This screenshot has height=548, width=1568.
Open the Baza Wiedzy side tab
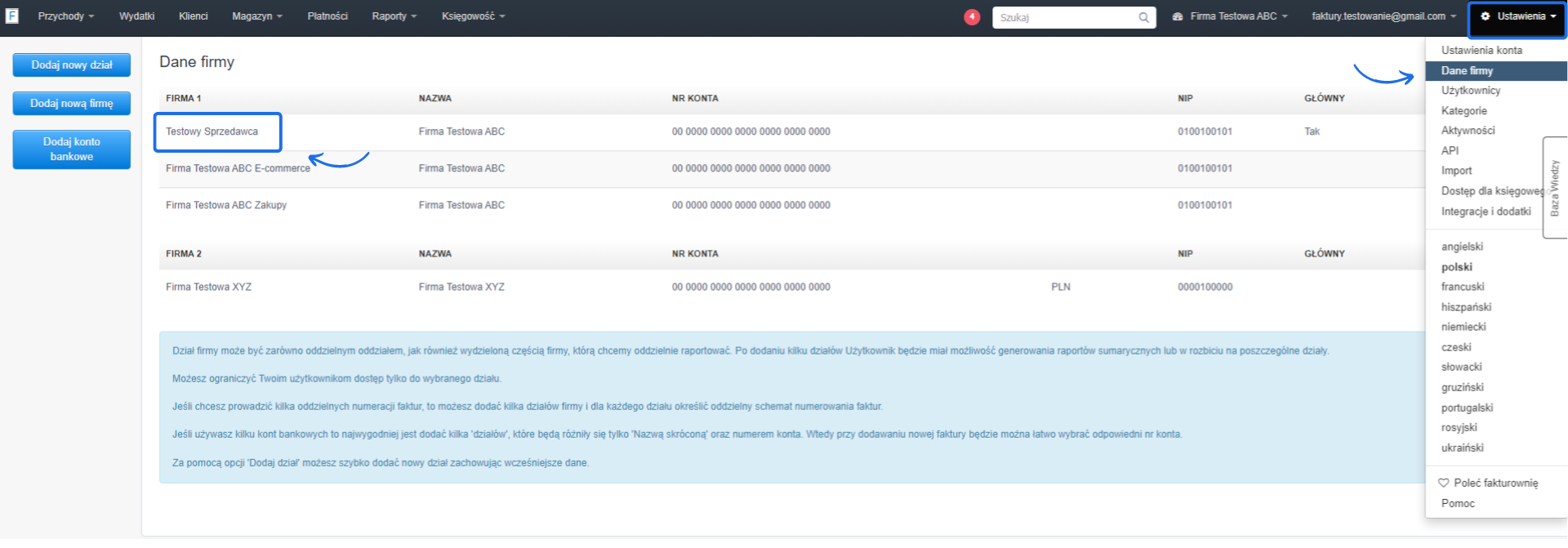pyautogui.click(x=1554, y=188)
